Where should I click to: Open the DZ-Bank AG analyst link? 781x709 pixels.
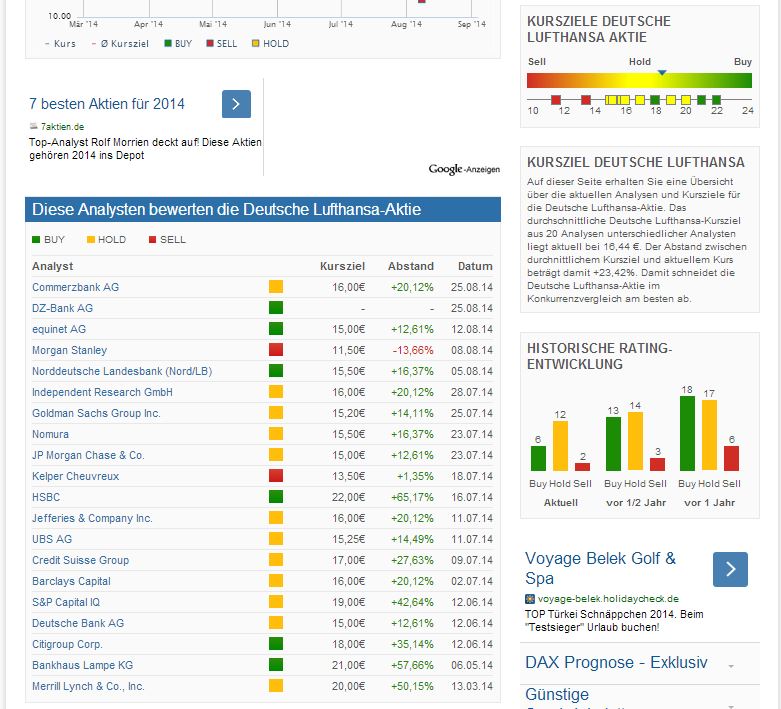pos(62,308)
